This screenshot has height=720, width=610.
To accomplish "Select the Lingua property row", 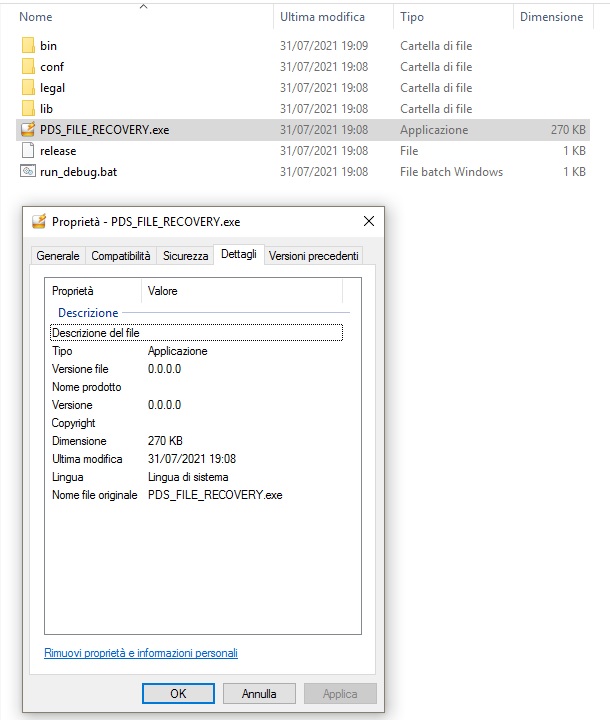I will tap(196, 477).
